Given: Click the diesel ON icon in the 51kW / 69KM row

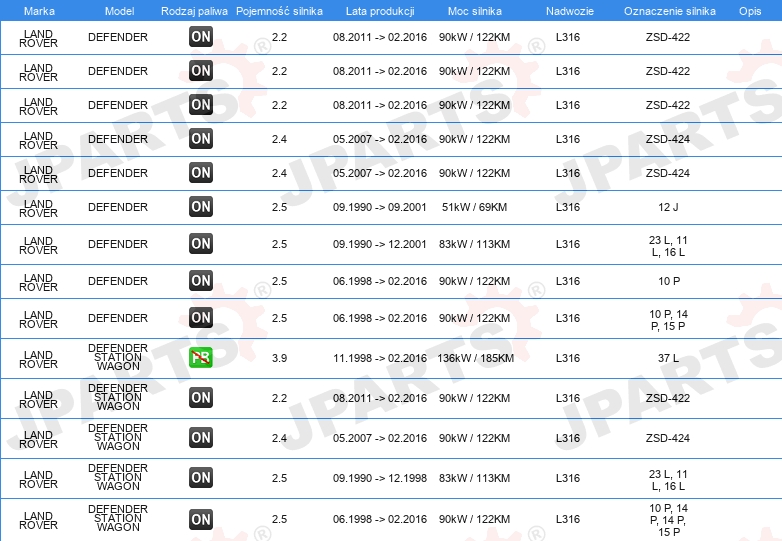Looking at the screenshot, I should (201, 207).
